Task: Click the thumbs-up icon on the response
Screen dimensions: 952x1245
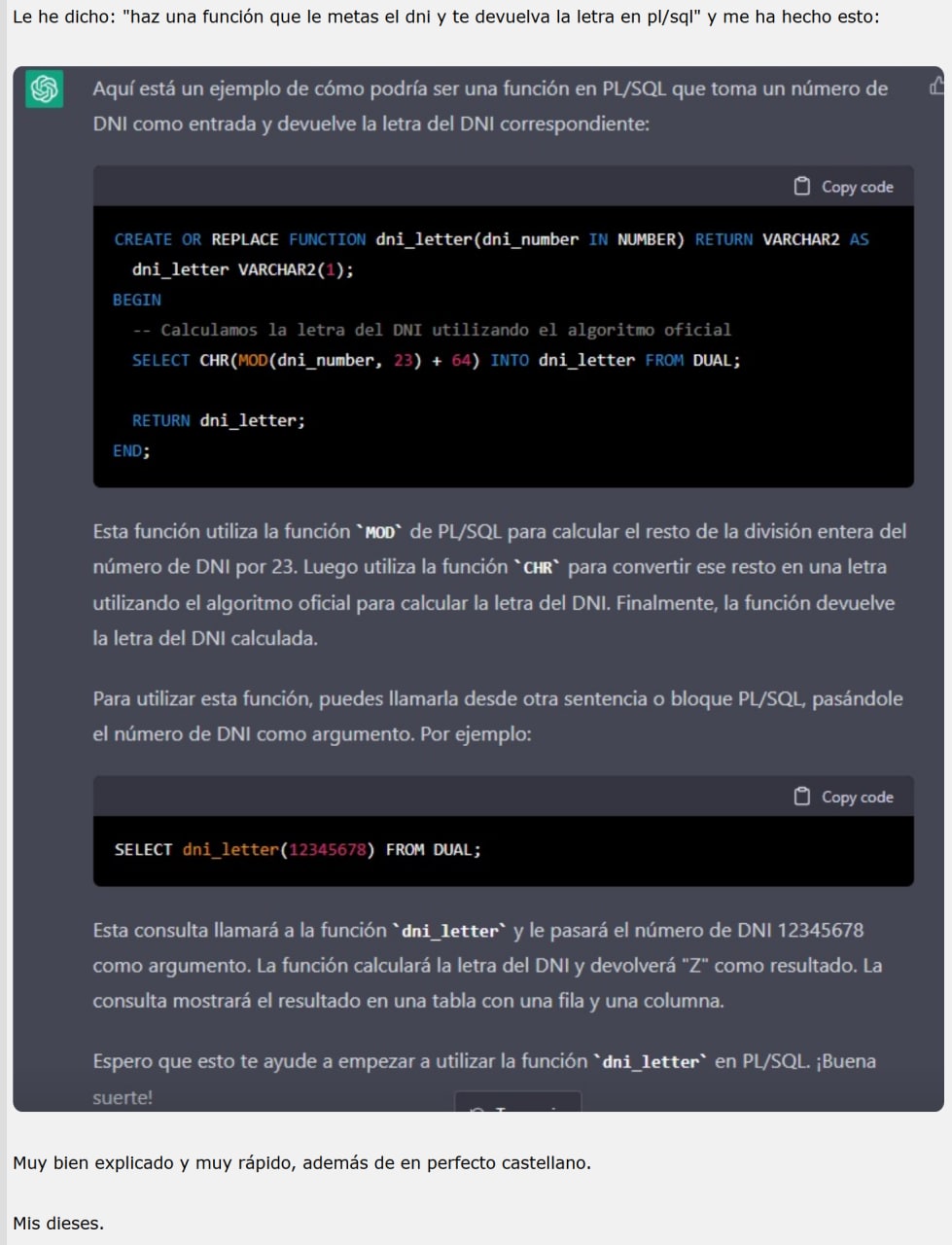Action: (936, 88)
